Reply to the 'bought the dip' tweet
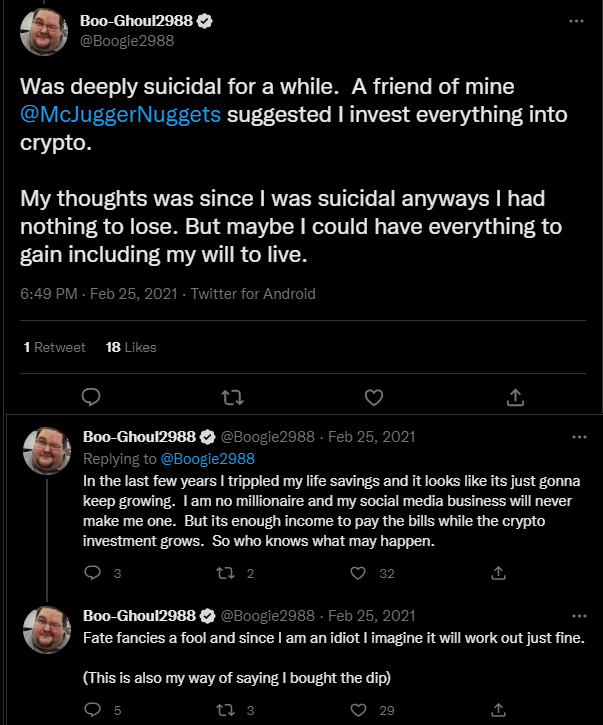 (x=92, y=709)
